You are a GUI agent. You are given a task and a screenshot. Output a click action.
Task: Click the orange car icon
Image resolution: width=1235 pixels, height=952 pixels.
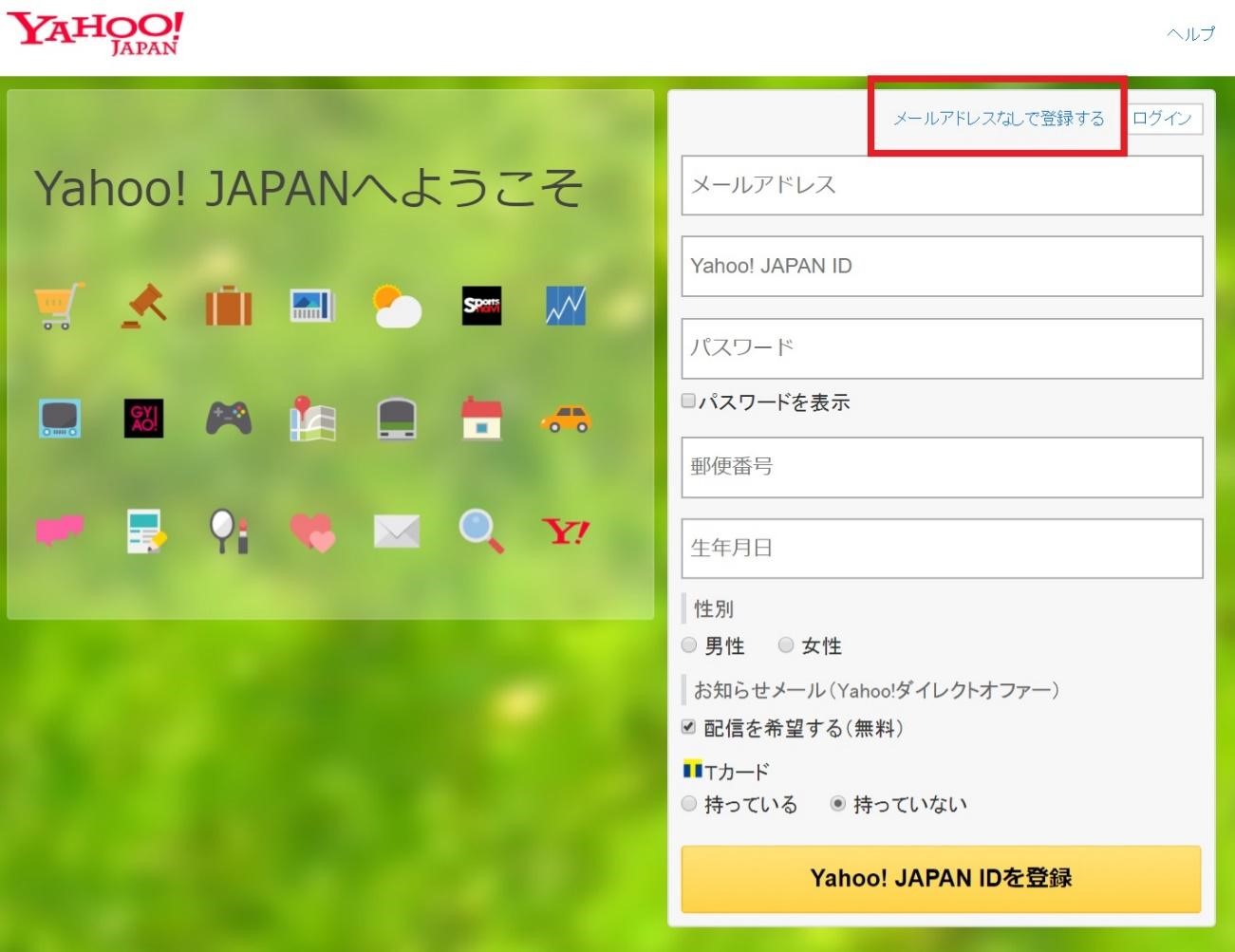click(566, 419)
